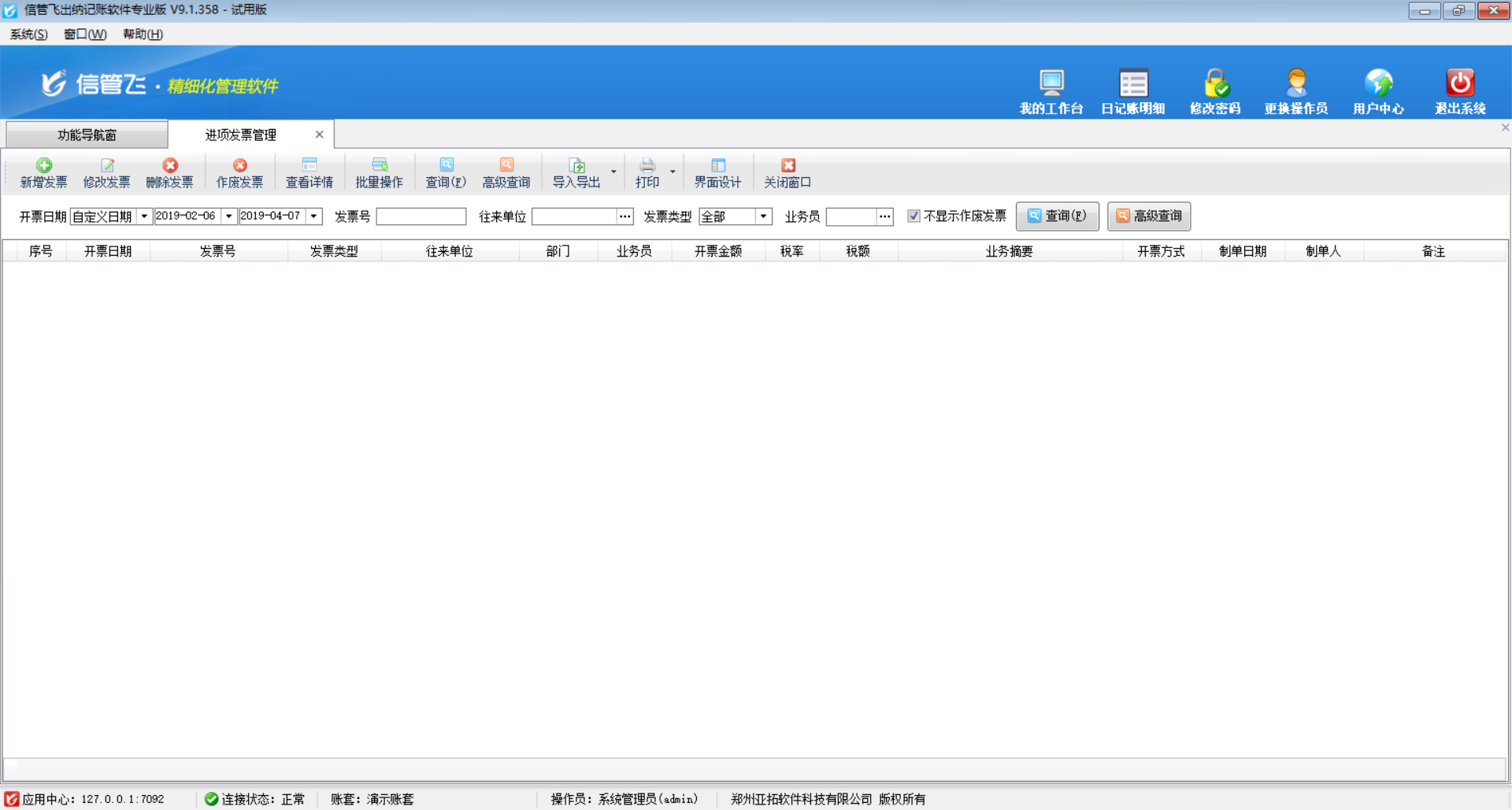
Task: Expand the 发票类型 dropdown set to 全部
Action: coord(763,216)
